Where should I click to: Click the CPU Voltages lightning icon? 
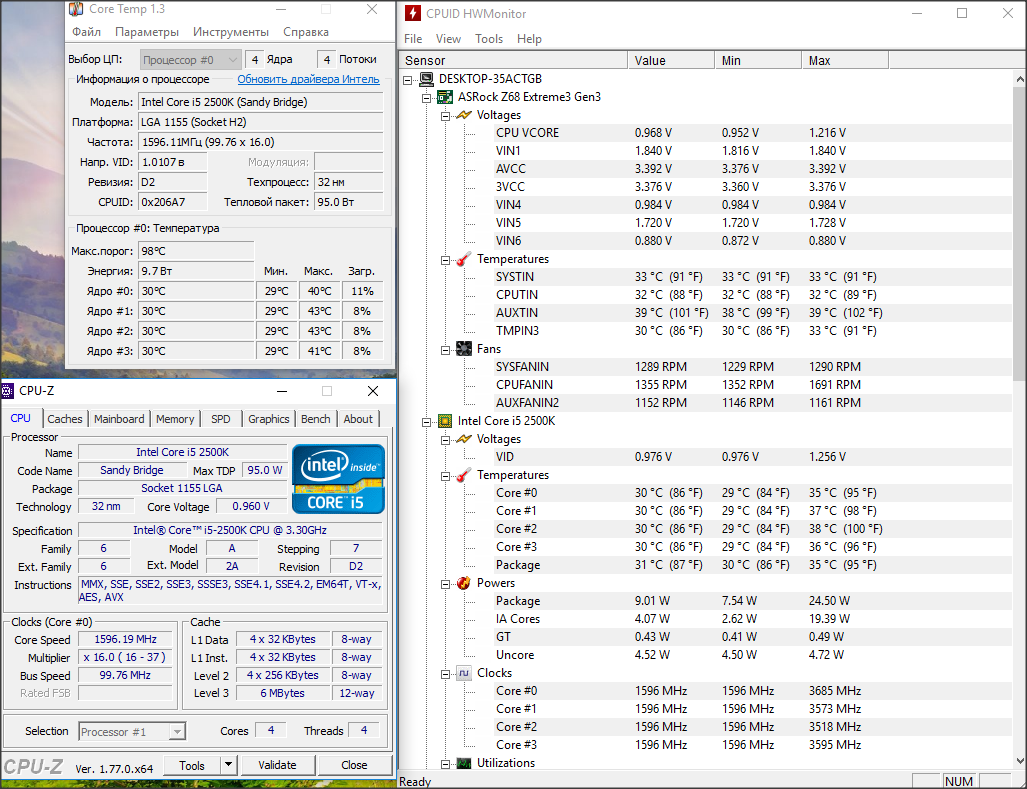coord(464,439)
